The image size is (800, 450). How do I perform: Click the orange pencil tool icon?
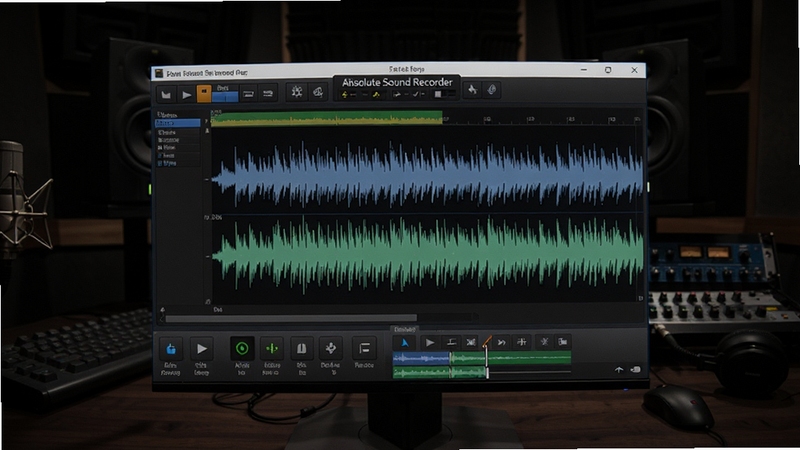[487, 341]
